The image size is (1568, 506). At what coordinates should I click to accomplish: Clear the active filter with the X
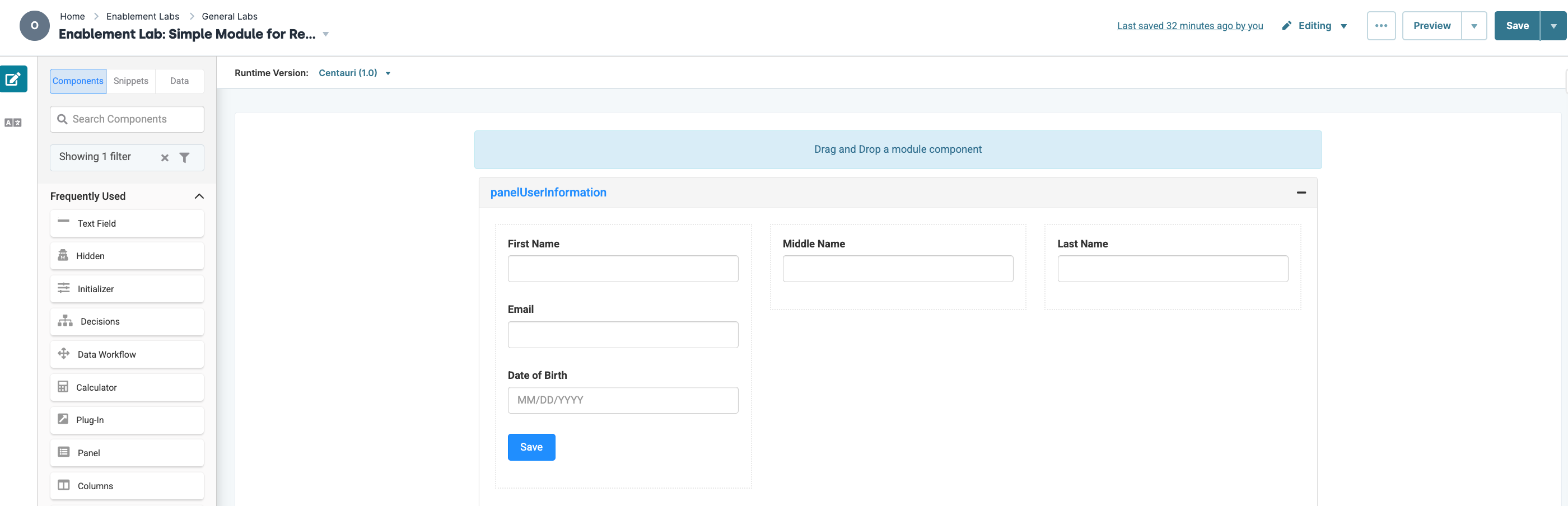click(x=164, y=157)
